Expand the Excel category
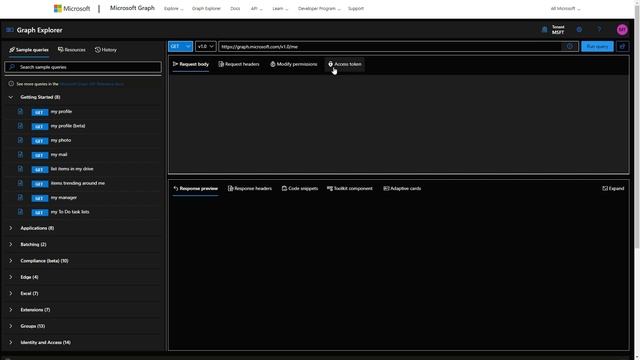 (x=11, y=293)
